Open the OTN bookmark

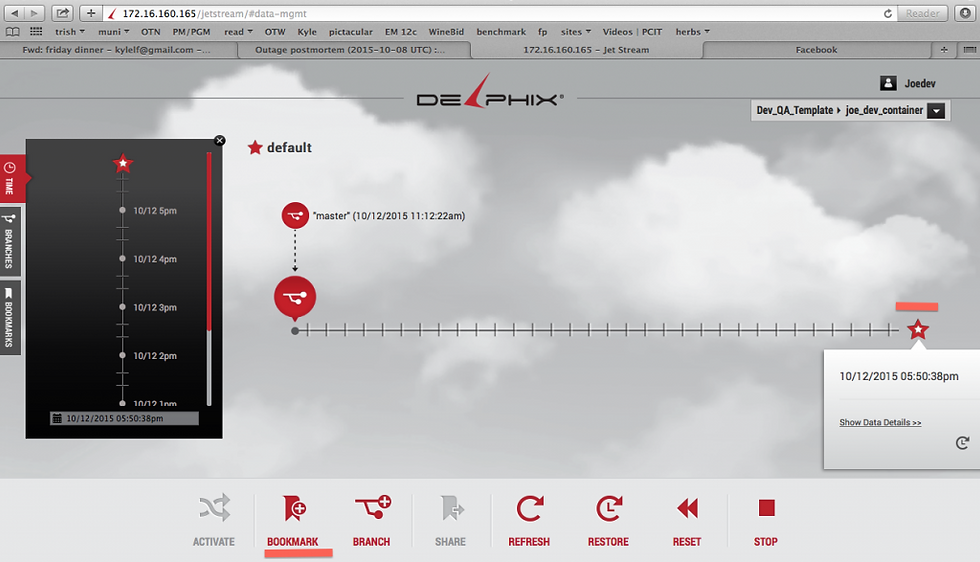[151, 32]
